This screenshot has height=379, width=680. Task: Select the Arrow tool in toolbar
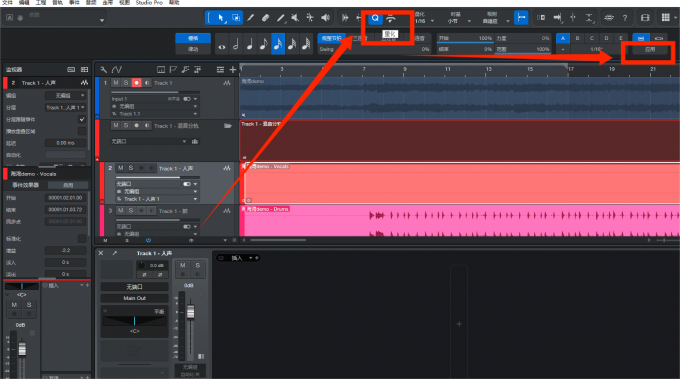pyautogui.click(x=221, y=18)
